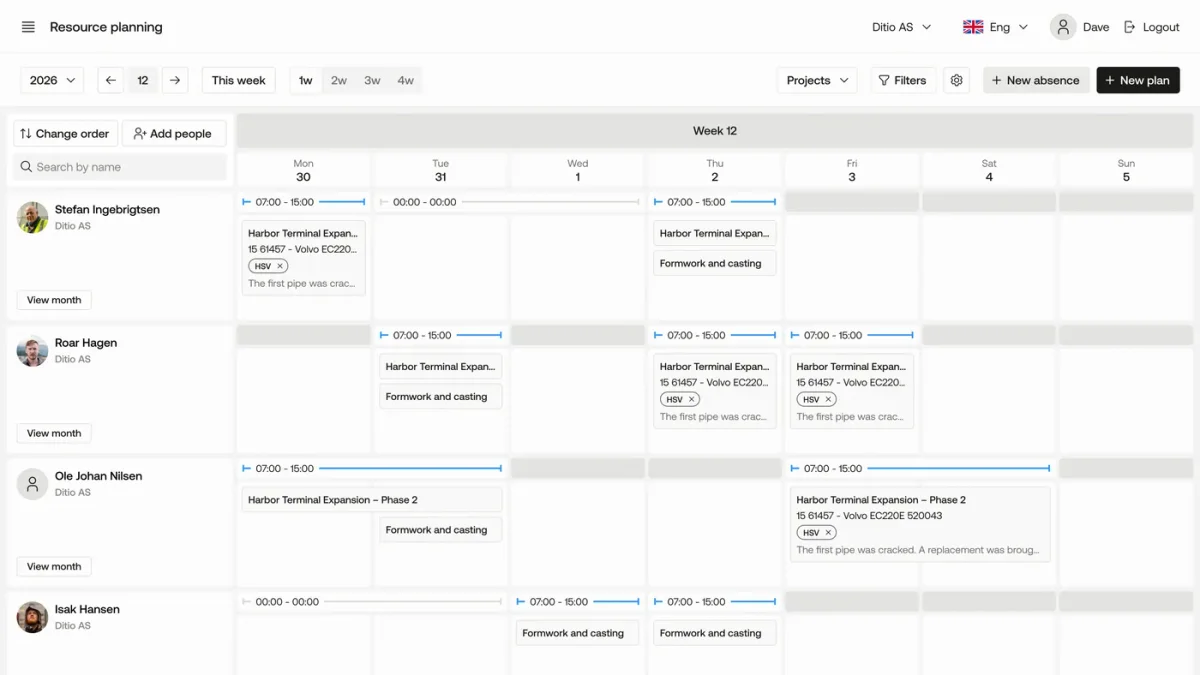Click the UK flag language icon
The height and width of the screenshot is (675, 1200).
point(973,27)
